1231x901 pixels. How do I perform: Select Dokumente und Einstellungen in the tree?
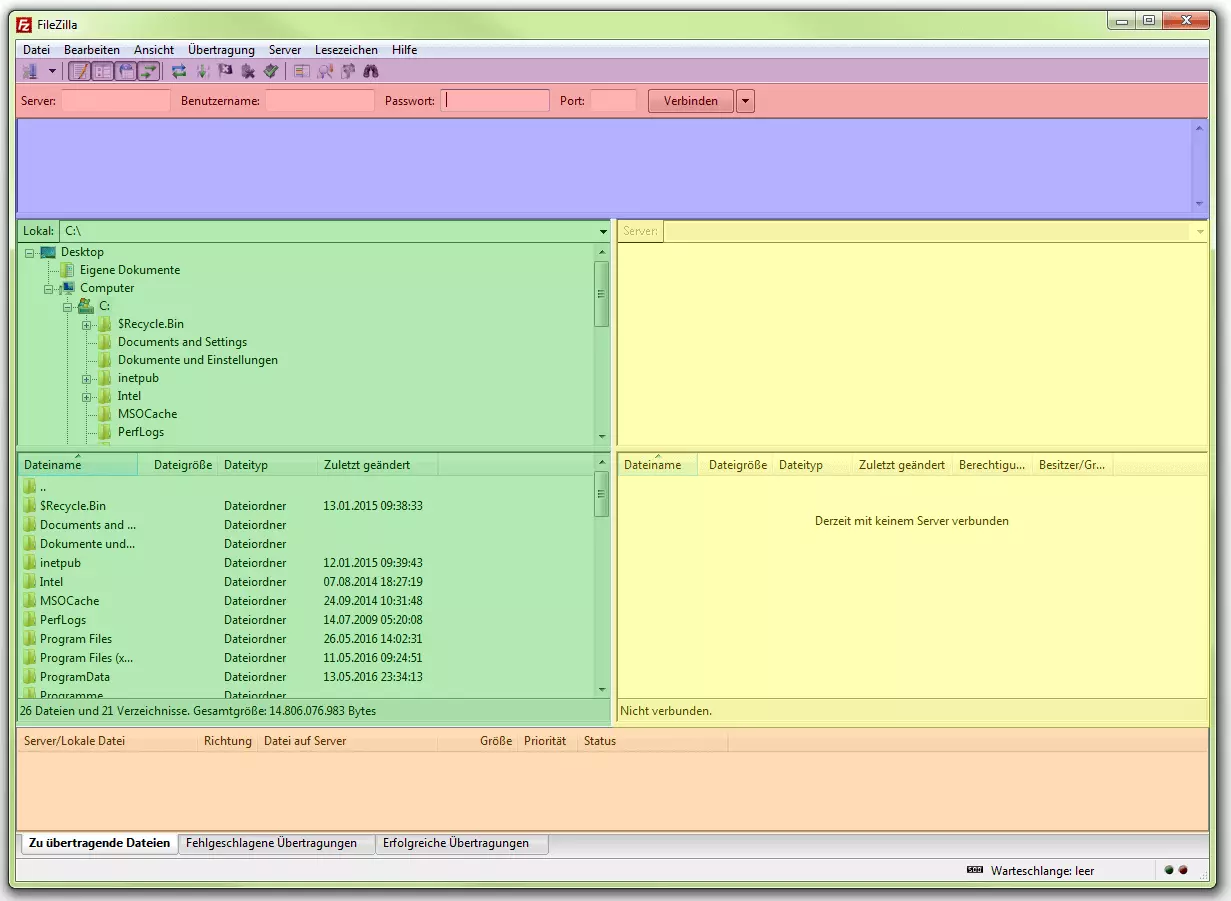pyautogui.click(x=198, y=360)
